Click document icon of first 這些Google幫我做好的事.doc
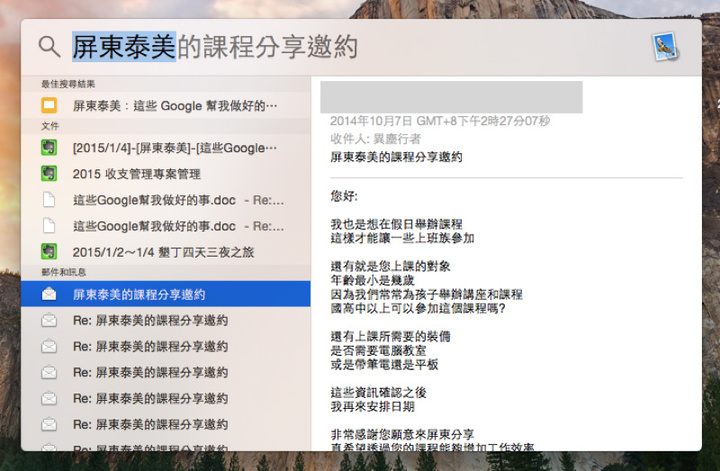720x471 pixels. tap(48, 199)
